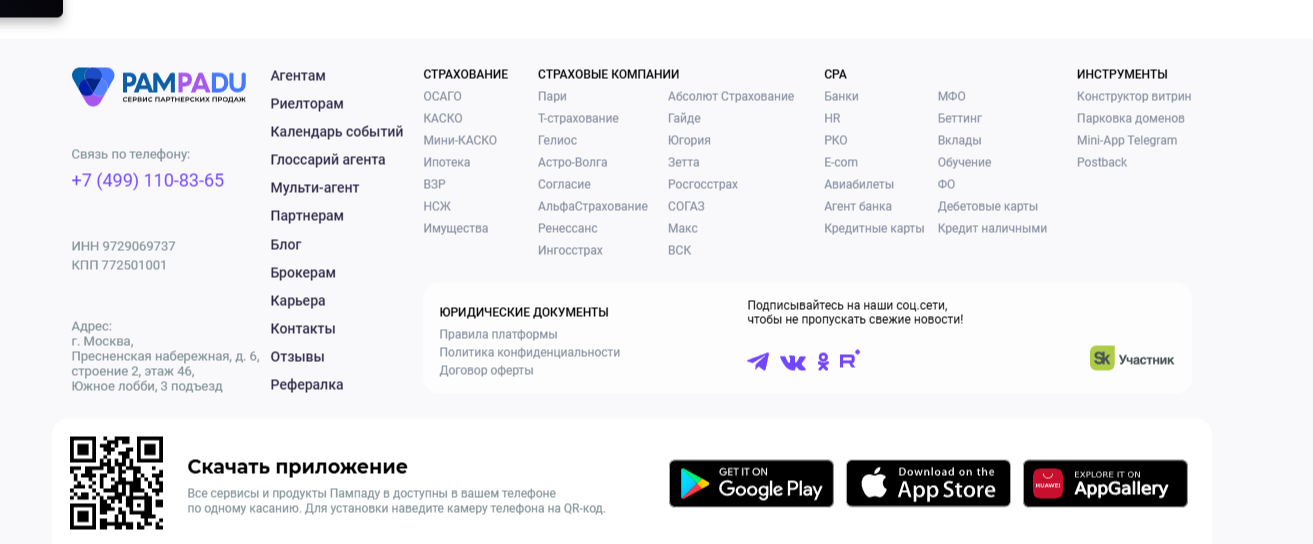This screenshot has height=544, width=1313.
Task: Open the Google Play store badge
Action: point(751,484)
